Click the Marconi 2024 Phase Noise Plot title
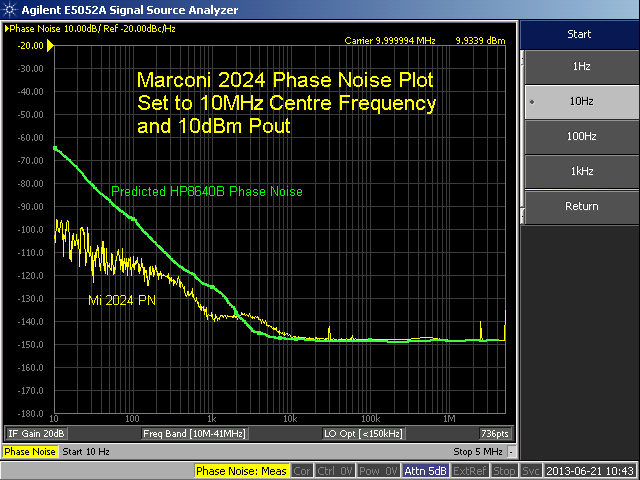This screenshot has height=480, width=640. click(x=285, y=80)
